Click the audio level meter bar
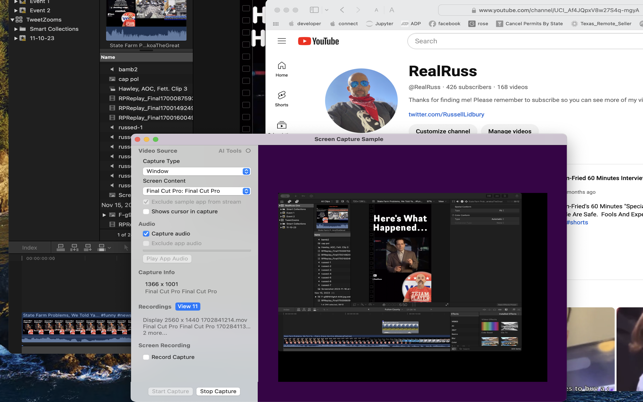The width and height of the screenshot is (643, 402). (196, 250)
